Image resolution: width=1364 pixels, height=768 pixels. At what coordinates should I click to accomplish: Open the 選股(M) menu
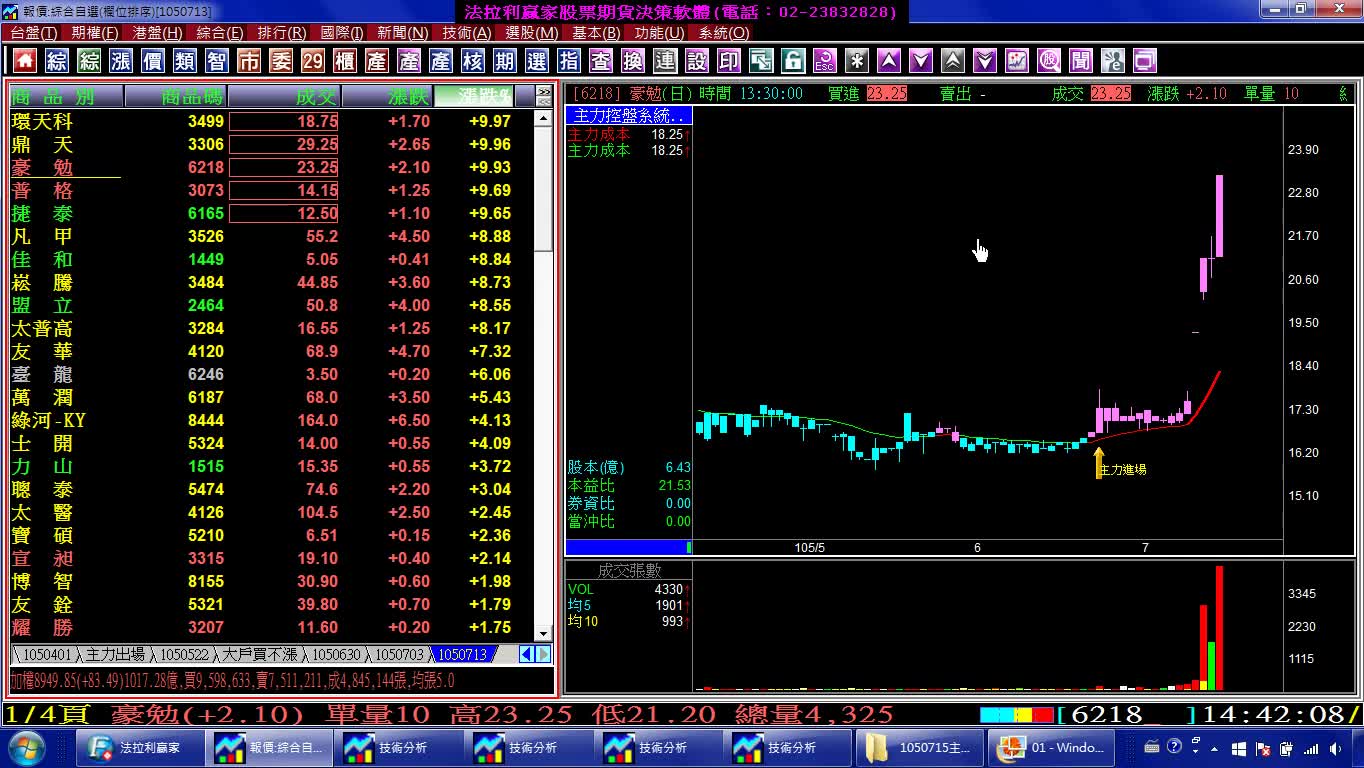(531, 33)
